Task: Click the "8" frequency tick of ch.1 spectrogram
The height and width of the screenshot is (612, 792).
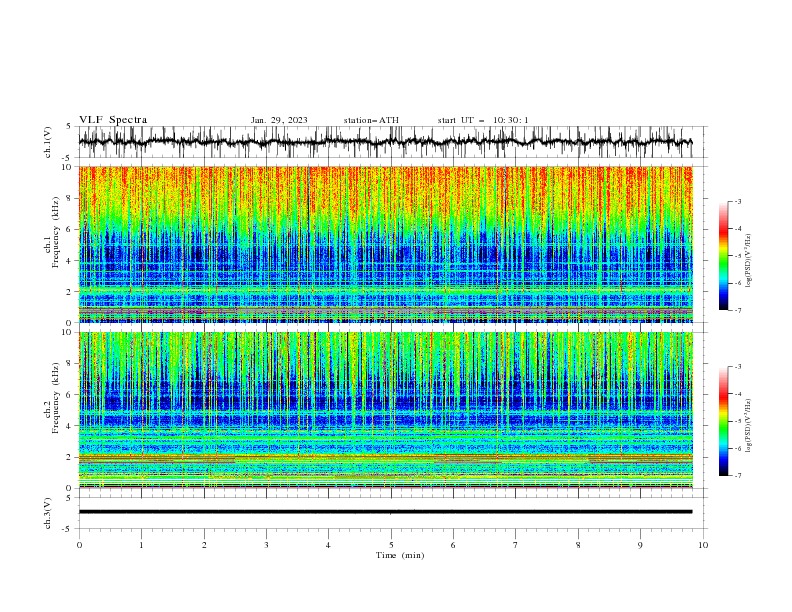Action: 70,198
